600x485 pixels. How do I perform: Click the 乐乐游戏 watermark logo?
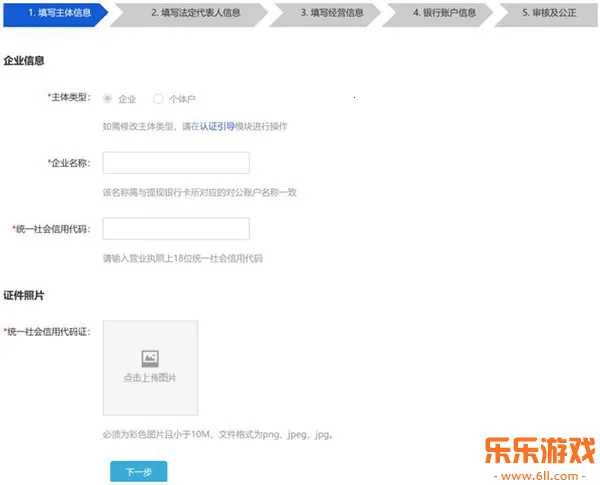click(x=539, y=448)
